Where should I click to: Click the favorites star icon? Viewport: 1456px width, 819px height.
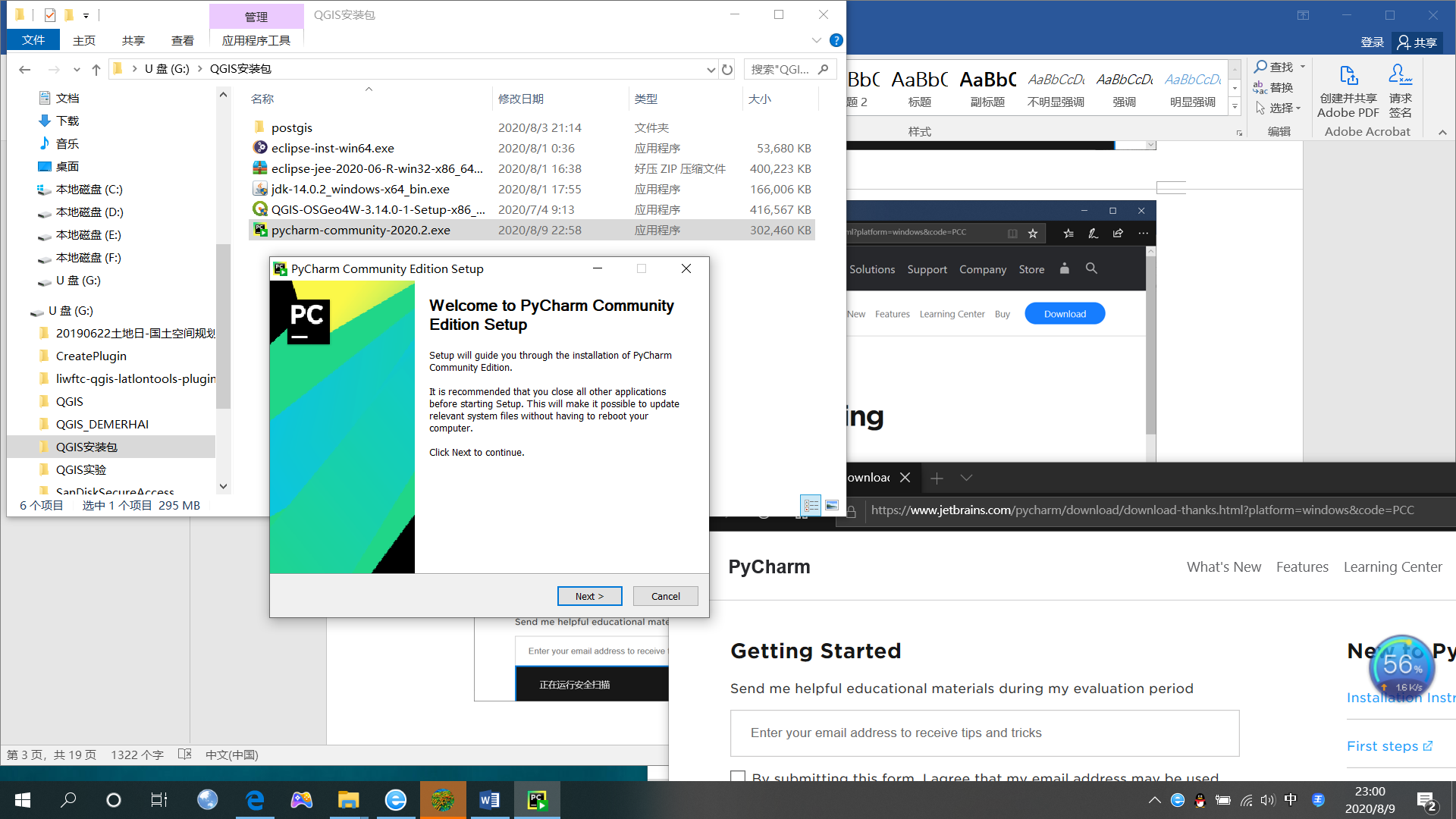pos(1033,234)
